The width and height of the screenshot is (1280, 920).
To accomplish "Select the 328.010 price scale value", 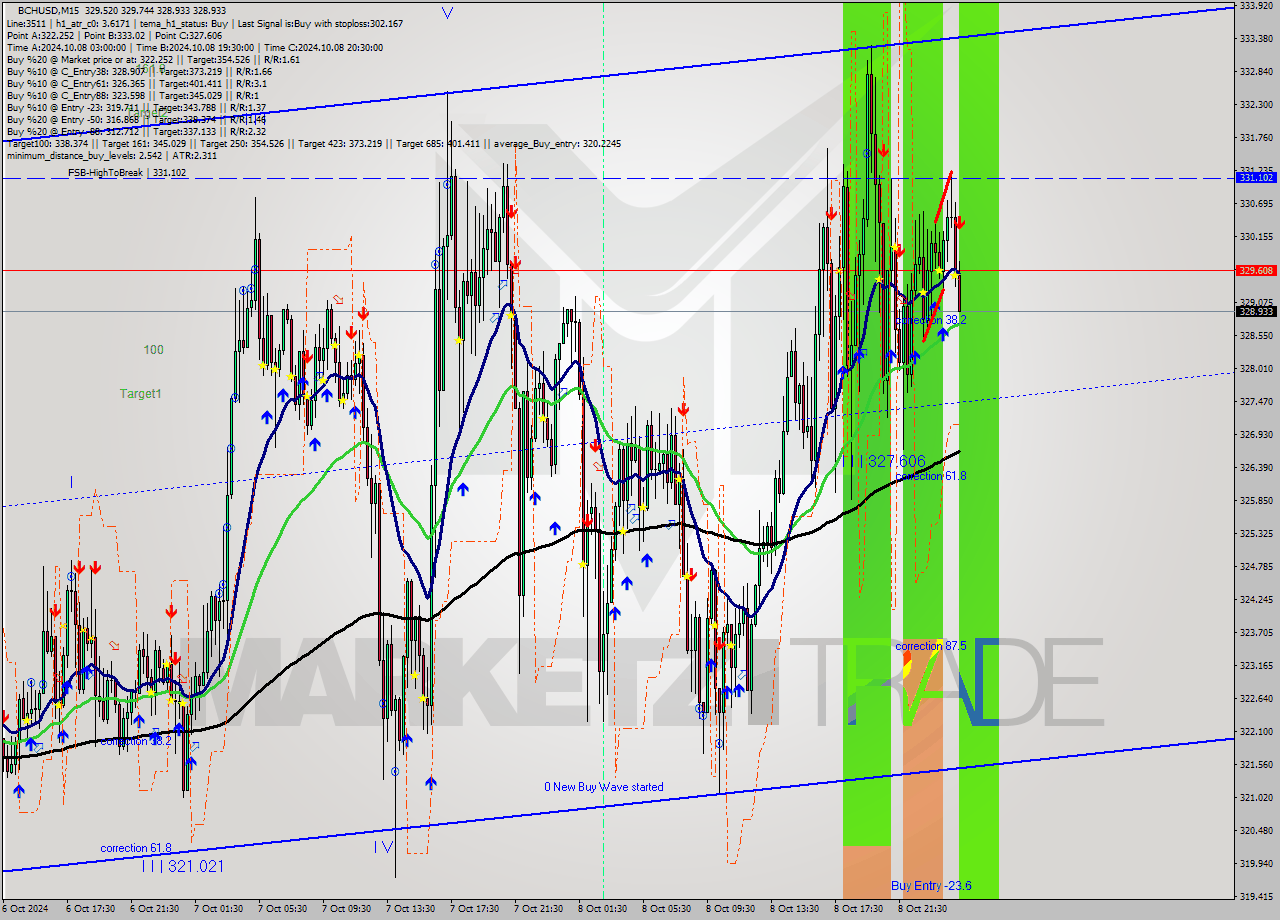I will click(1256, 368).
